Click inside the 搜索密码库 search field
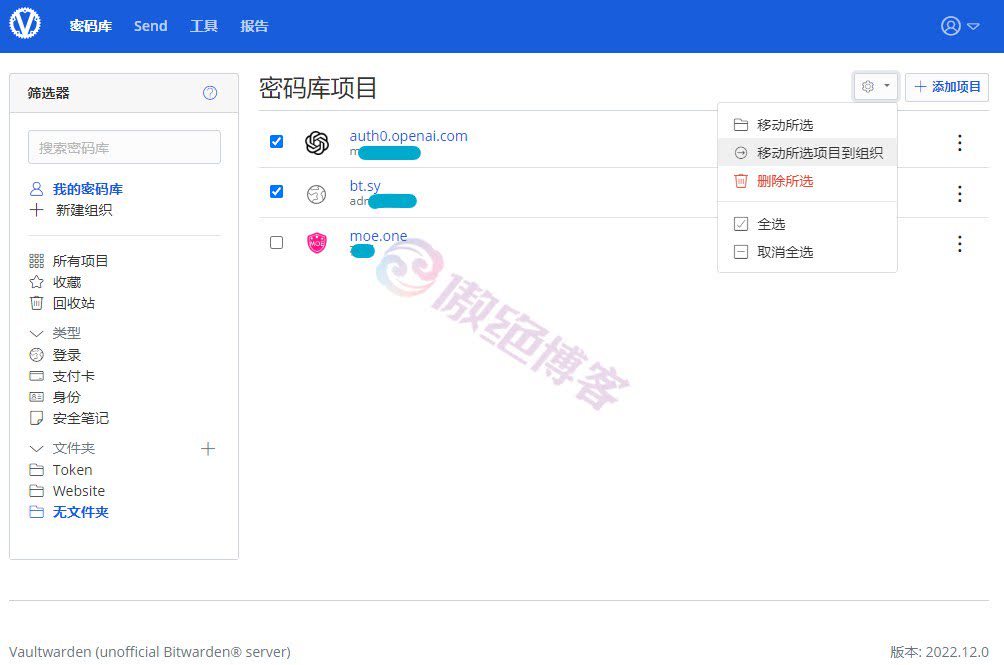The height and width of the screenshot is (665, 1004). tap(123, 146)
